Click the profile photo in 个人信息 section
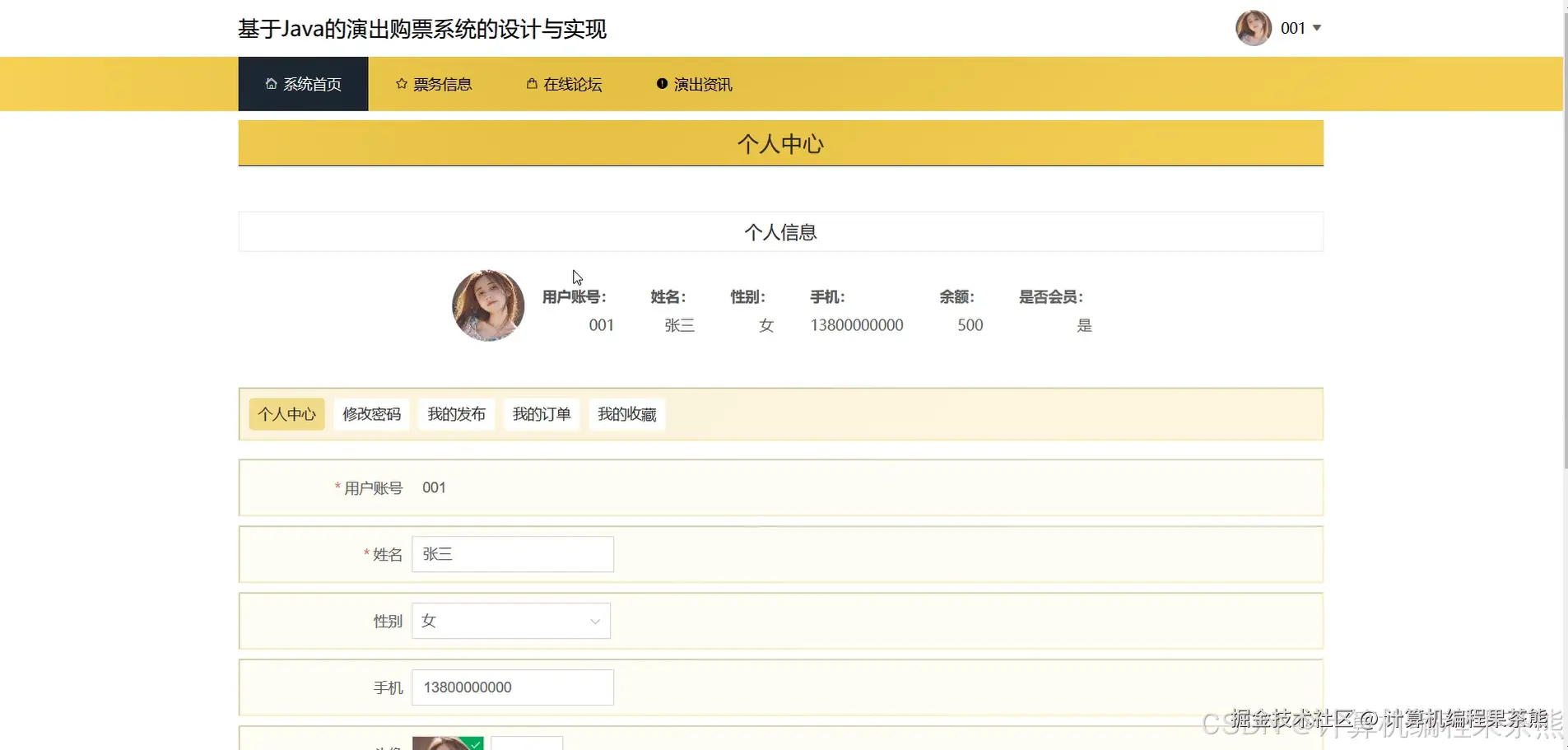1568x750 pixels. click(487, 305)
